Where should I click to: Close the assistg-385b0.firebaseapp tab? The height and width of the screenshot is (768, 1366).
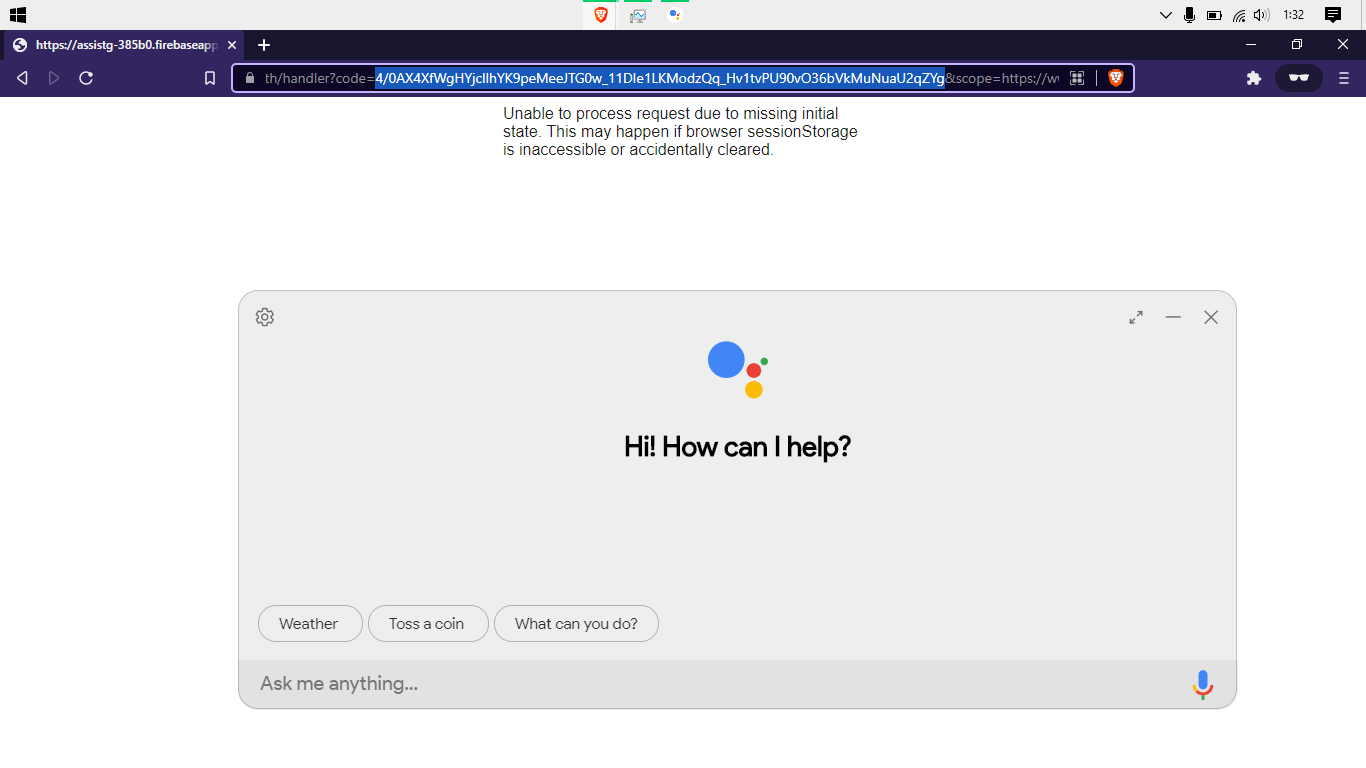click(x=232, y=45)
